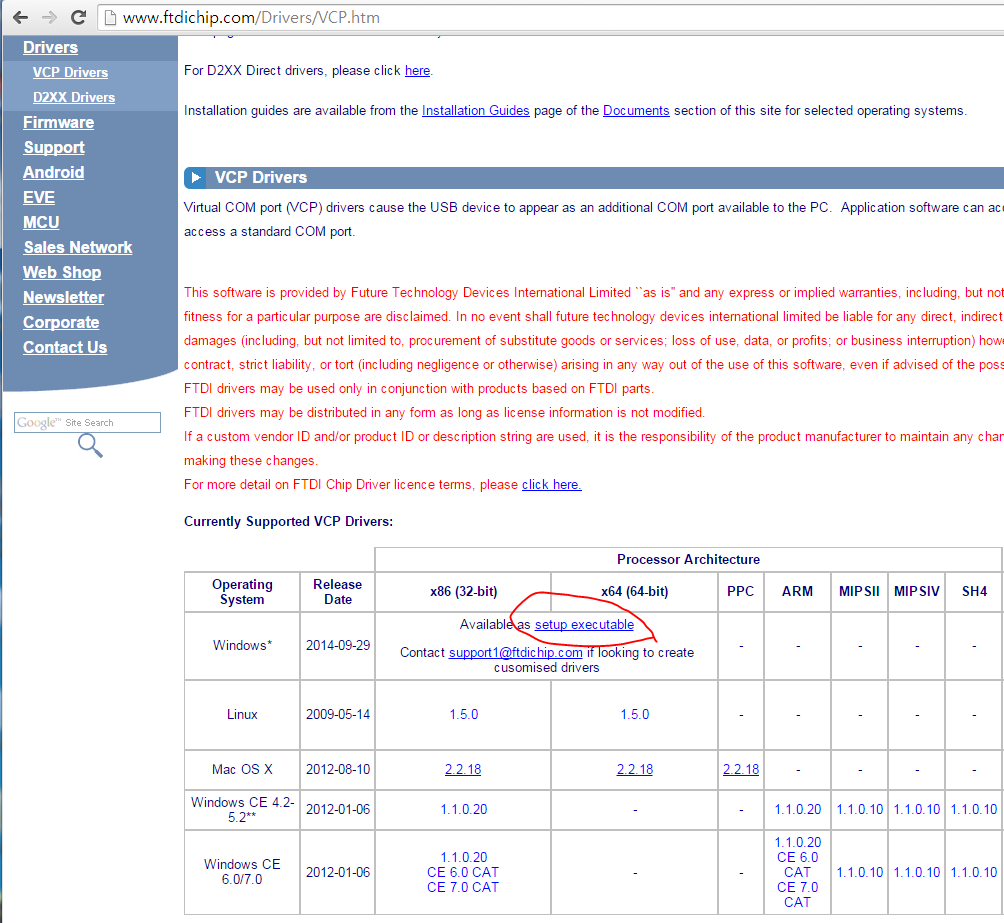
Task: Select the 'x64 (64-bit)' column header
Action: (635, 591)
